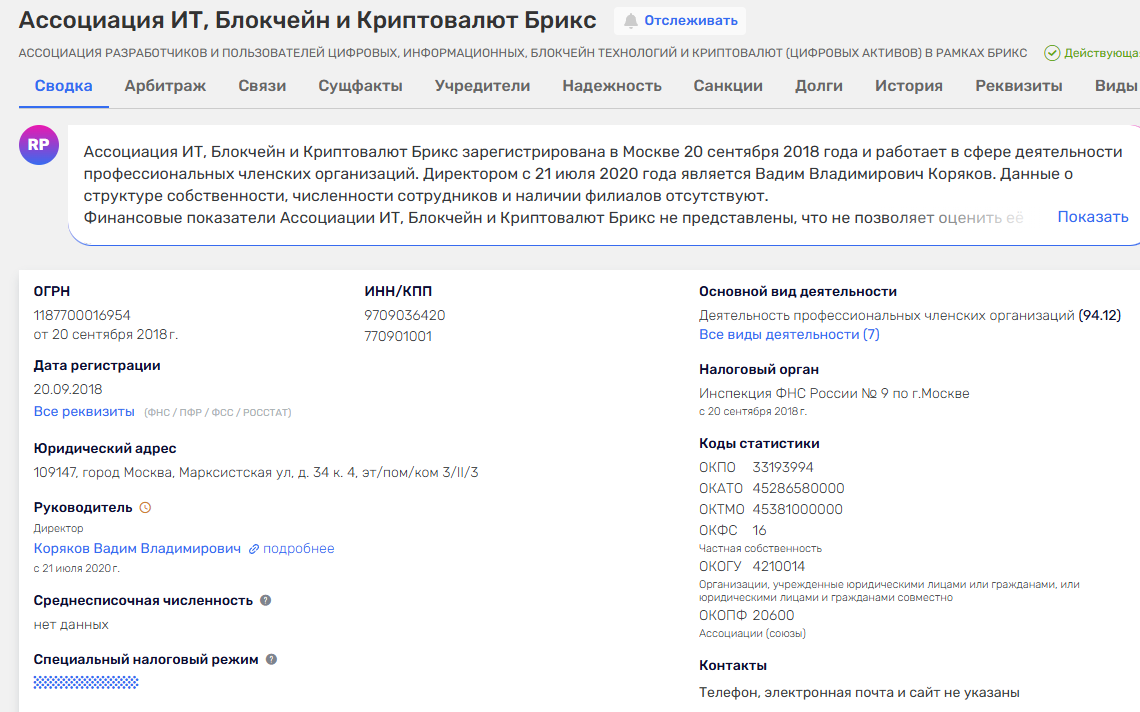Open the Сводка tab
Viewport: 1140px width, 712px height.
coord(64,86)
